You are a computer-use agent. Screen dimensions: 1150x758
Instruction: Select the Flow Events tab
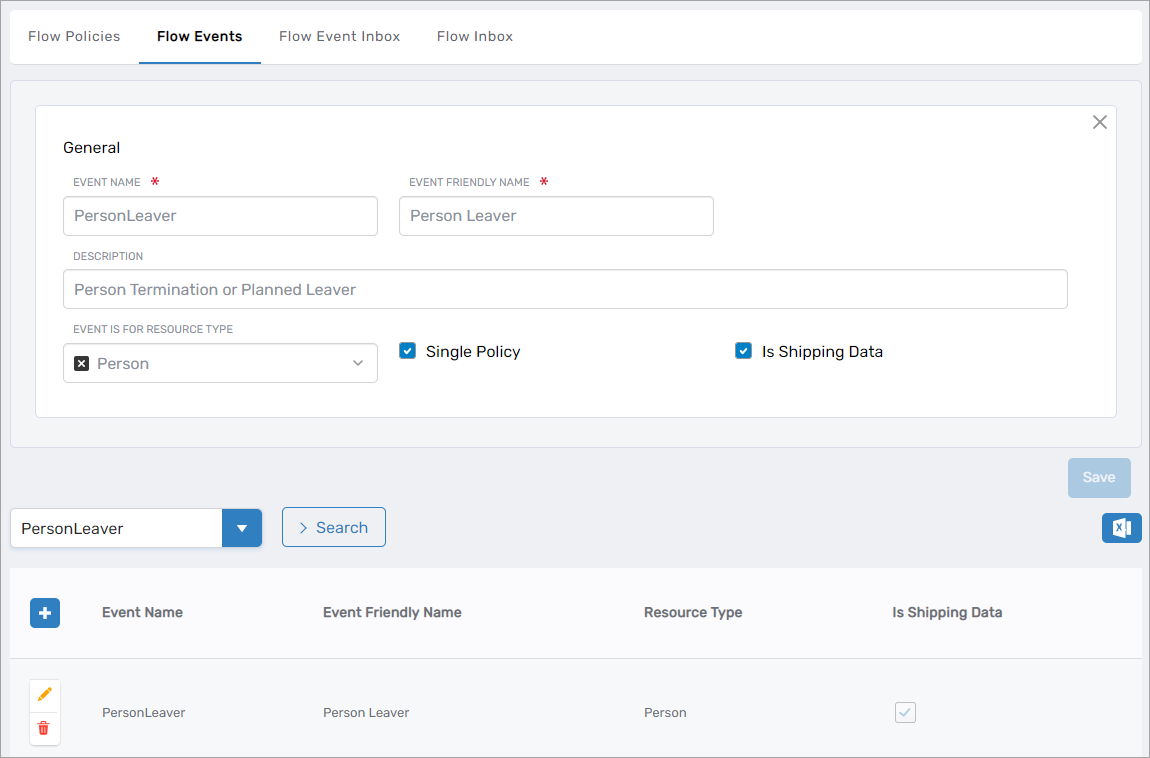(199, 37)
